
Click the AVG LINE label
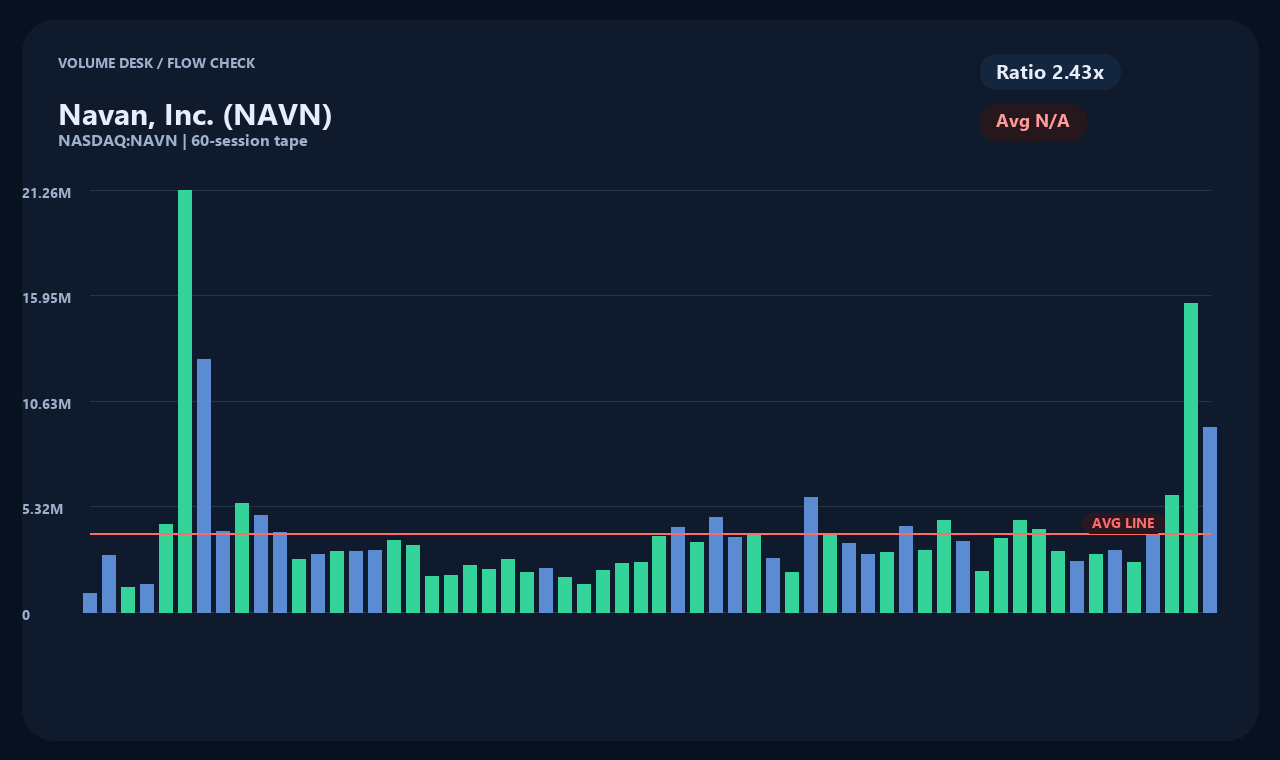1123,523
